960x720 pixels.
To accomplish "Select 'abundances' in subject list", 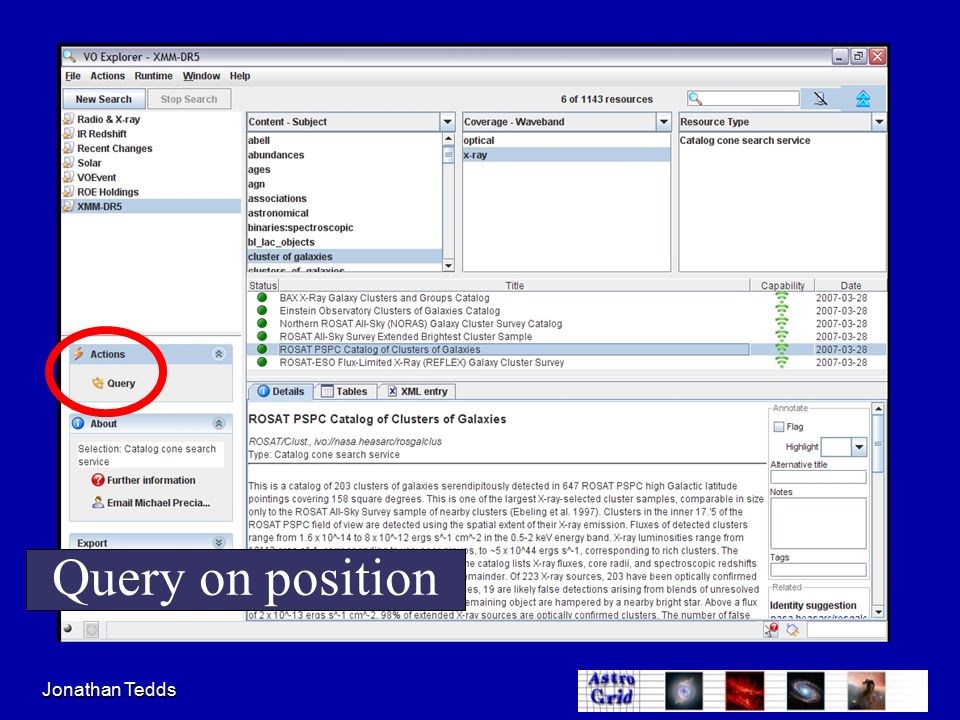I will 344,155.
